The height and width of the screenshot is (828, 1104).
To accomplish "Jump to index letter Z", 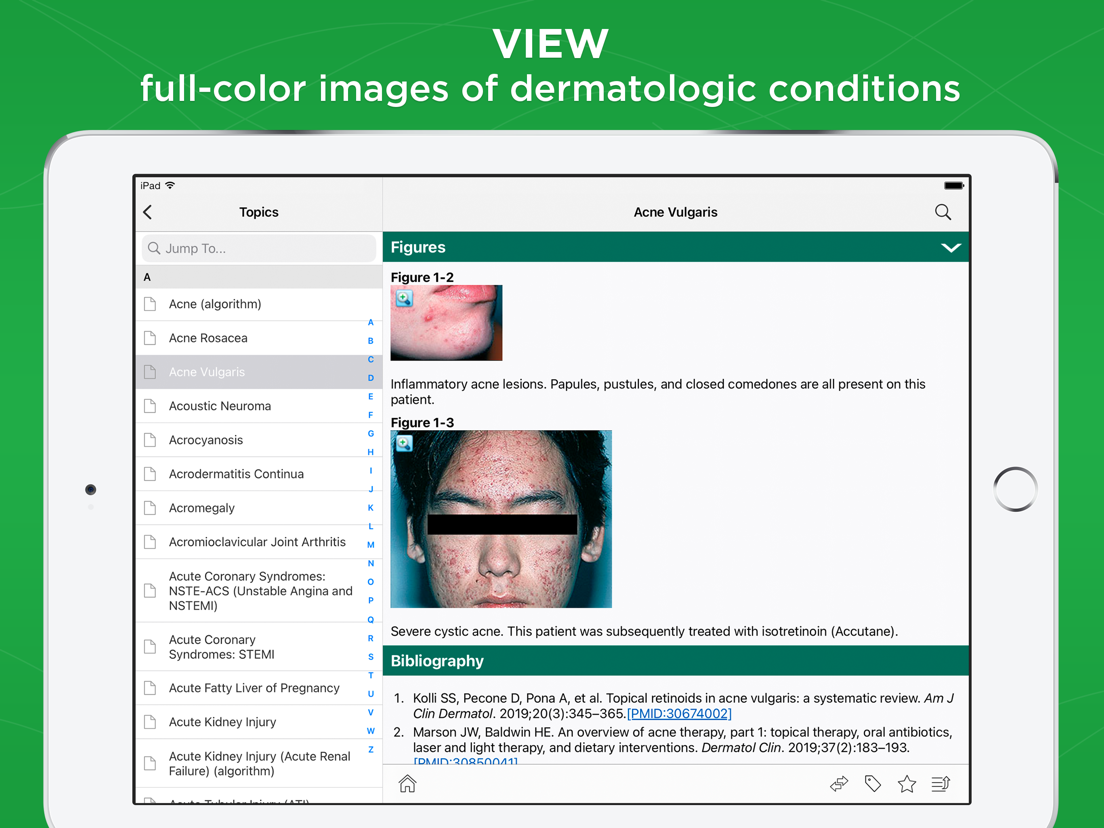I will pyautogui.click(x=370, y=750).
